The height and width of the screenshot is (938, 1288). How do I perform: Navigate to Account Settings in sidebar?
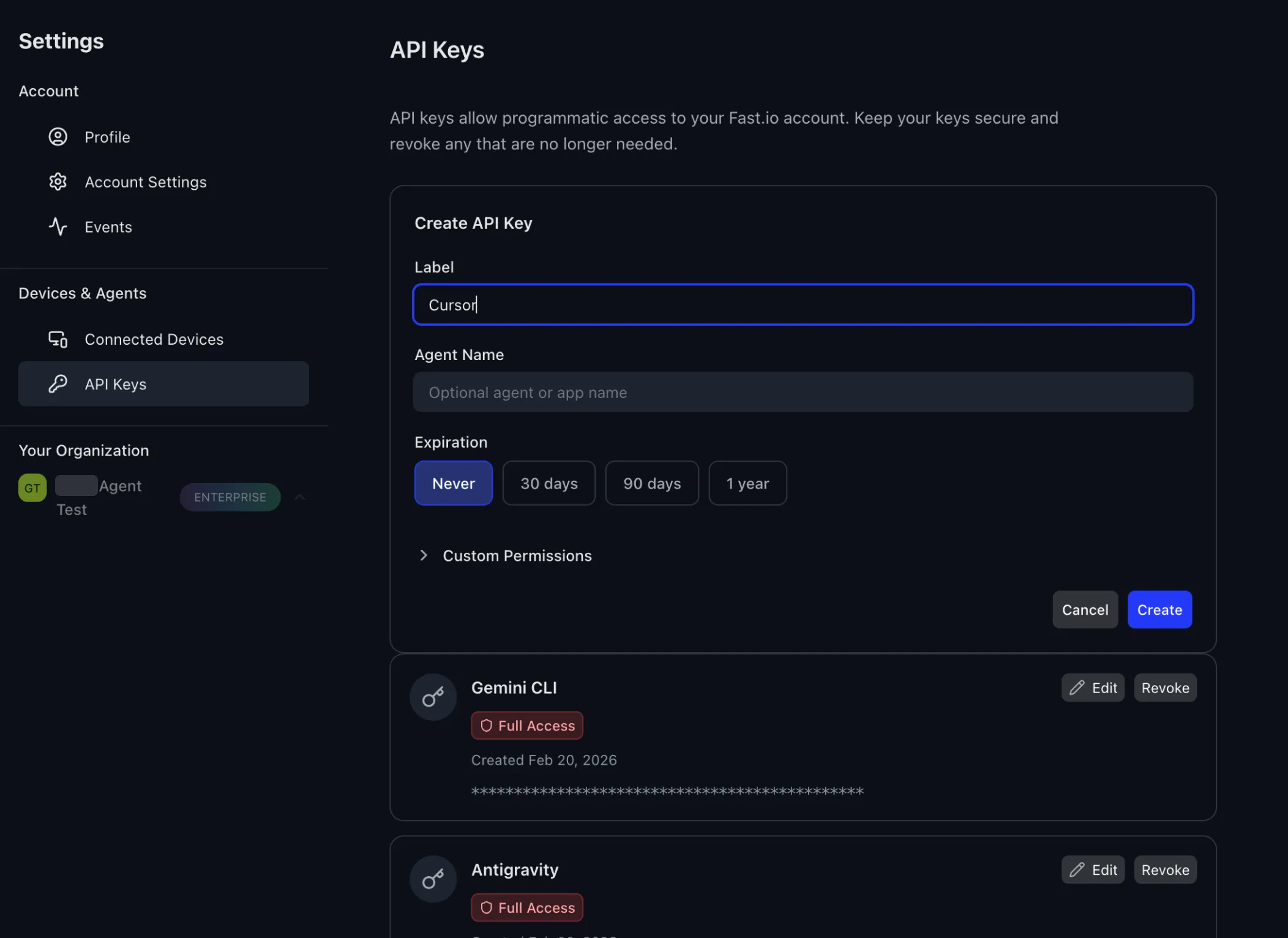145,181
